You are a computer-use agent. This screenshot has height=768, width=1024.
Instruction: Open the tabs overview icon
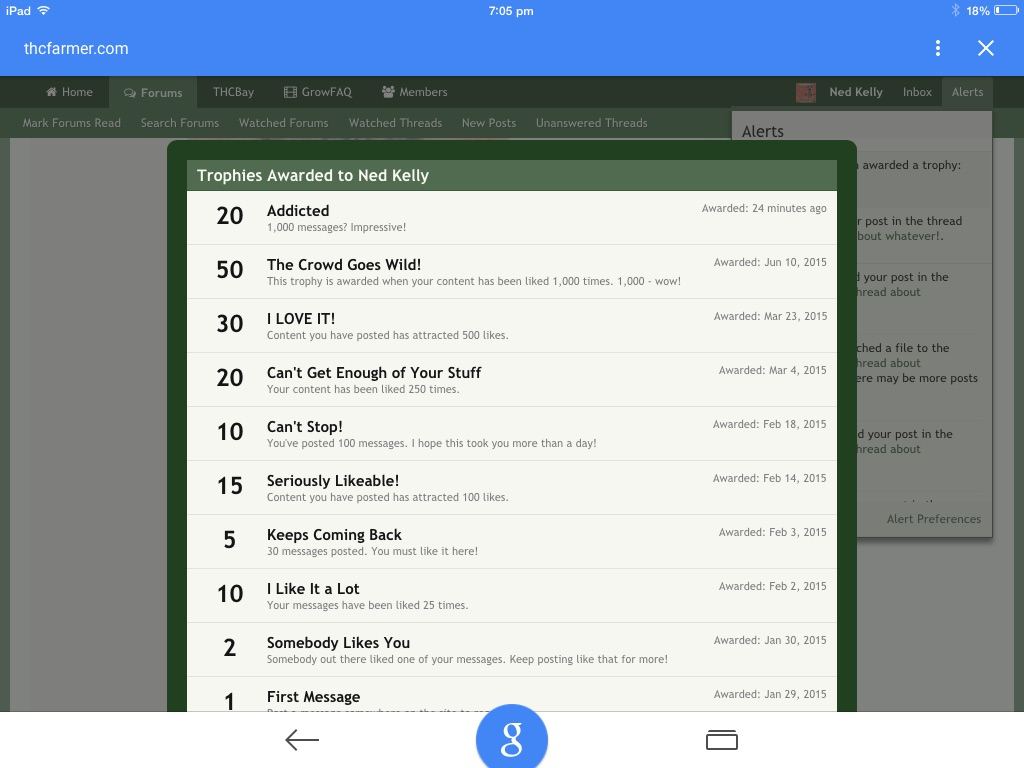(722, 740)
